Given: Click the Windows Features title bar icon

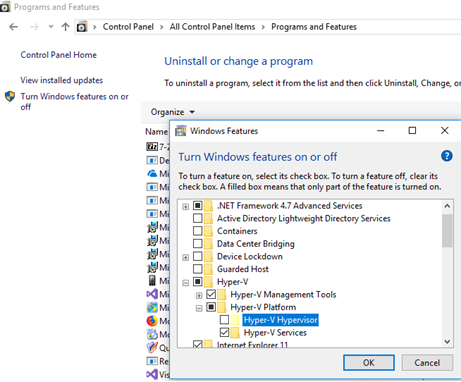Looking at the screenshot, I should [x=180, y=131].
